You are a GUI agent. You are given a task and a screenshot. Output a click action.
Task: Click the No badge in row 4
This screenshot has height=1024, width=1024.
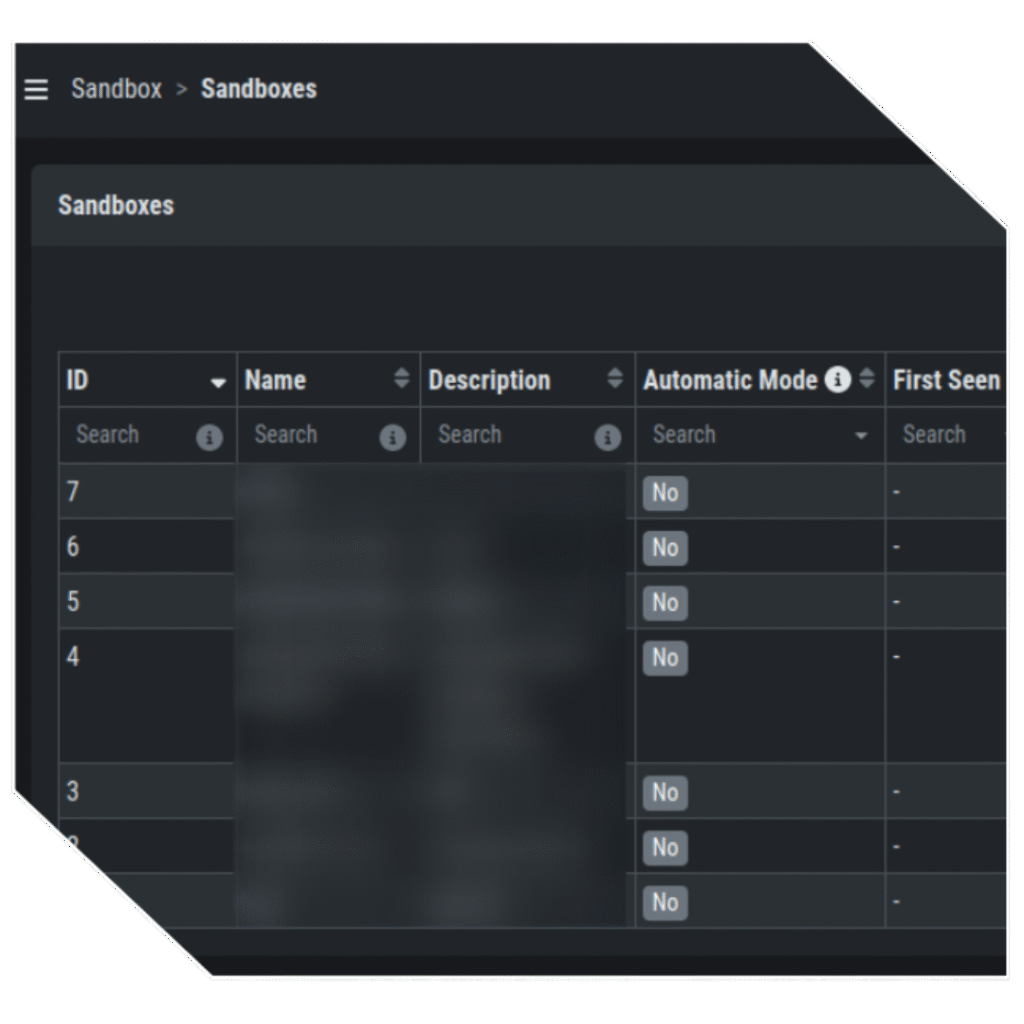point(665,658)
